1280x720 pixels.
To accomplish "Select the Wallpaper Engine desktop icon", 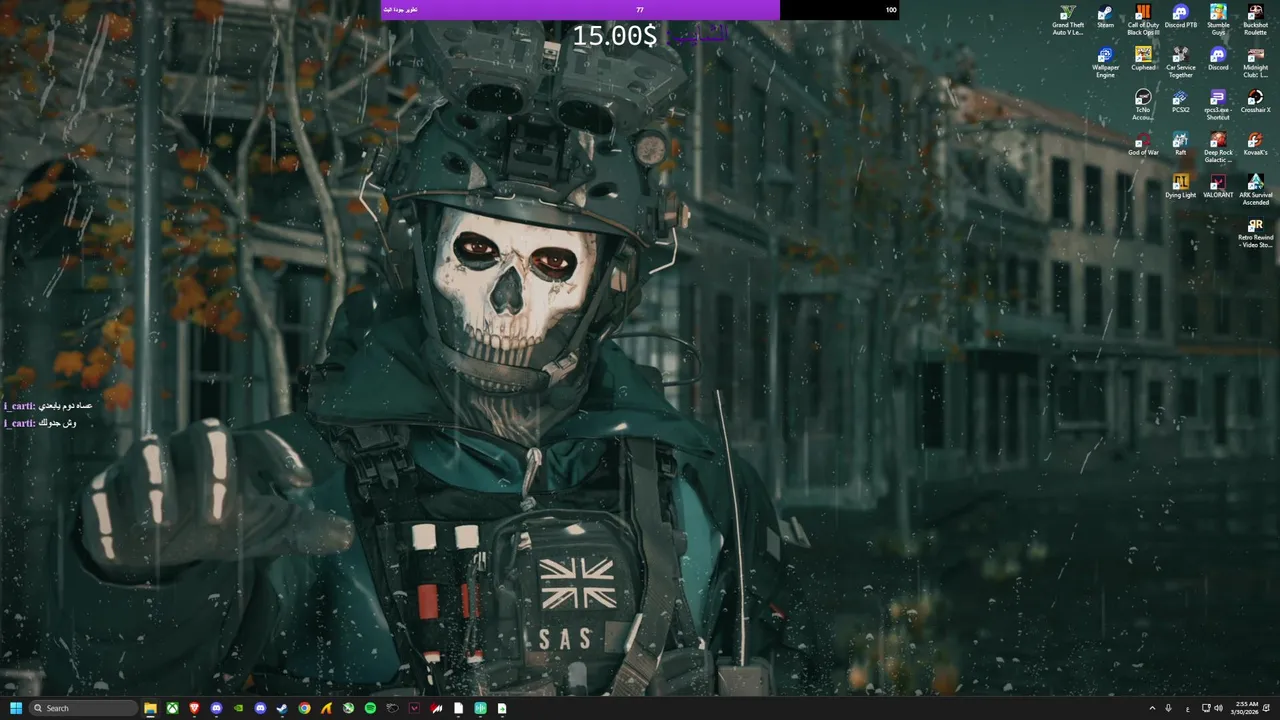I will [x=1105, y=62].
